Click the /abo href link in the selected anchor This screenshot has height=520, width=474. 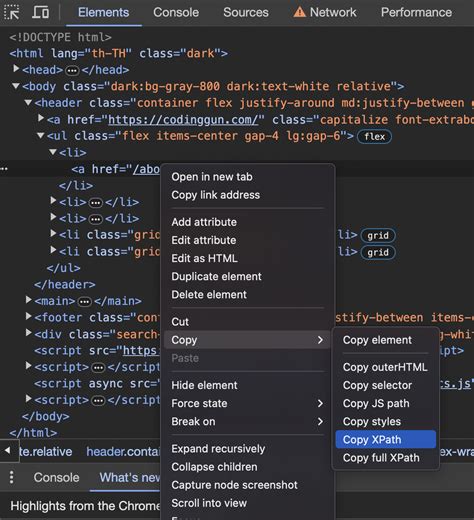tap(146, 169)
